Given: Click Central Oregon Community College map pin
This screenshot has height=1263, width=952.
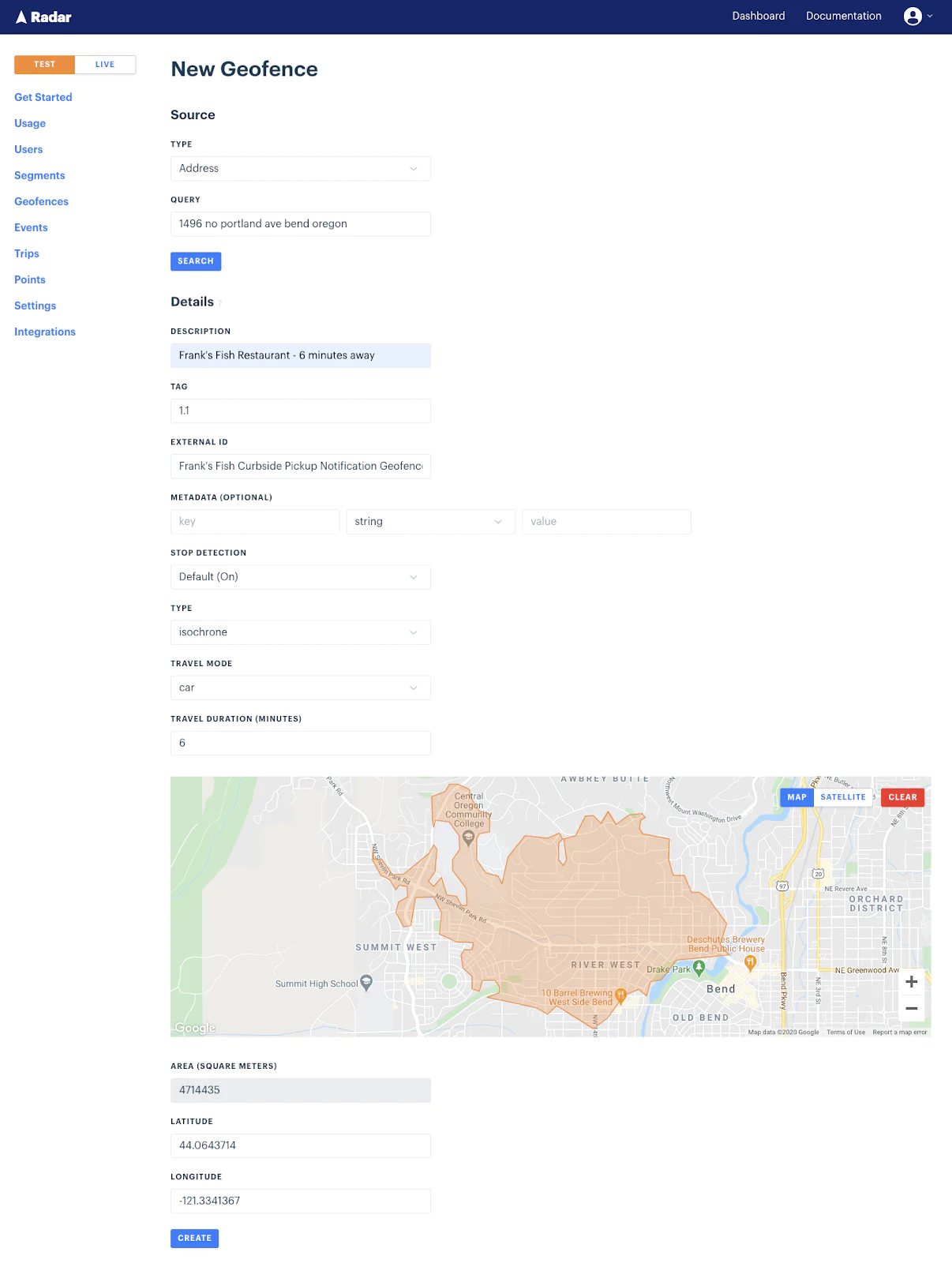Looking at the screenshot, I should click(468, 838).
